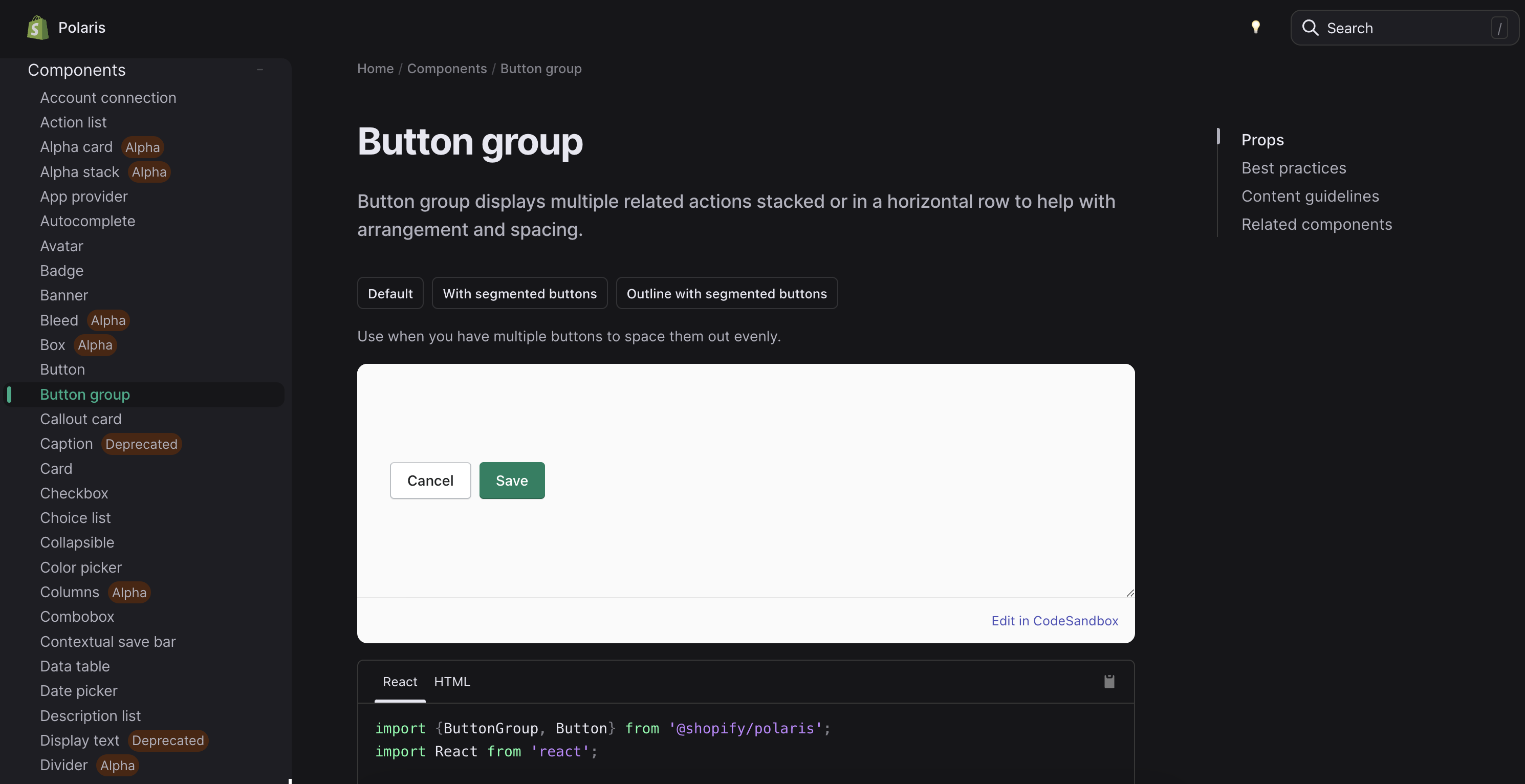Click the Shopify Polaris logo icon

(37, 28)
